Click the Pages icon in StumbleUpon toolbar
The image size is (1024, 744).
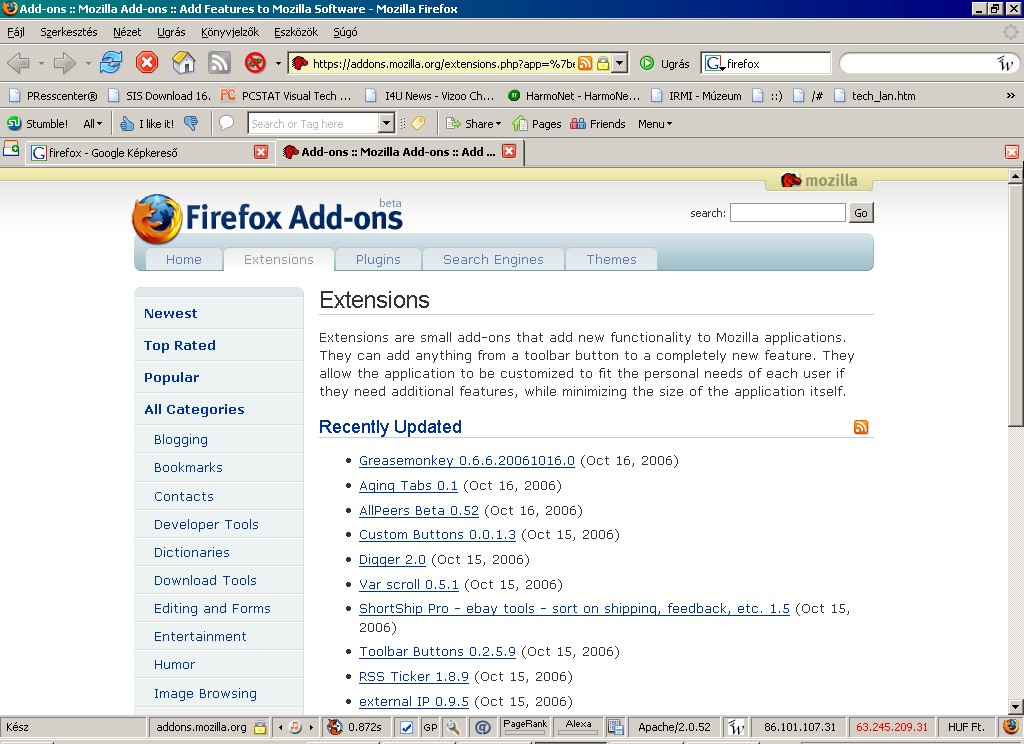[x=536, y=124]
